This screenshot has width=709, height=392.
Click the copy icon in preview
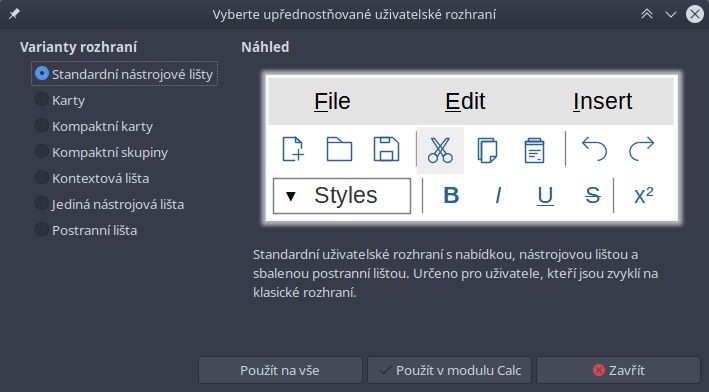487,150
